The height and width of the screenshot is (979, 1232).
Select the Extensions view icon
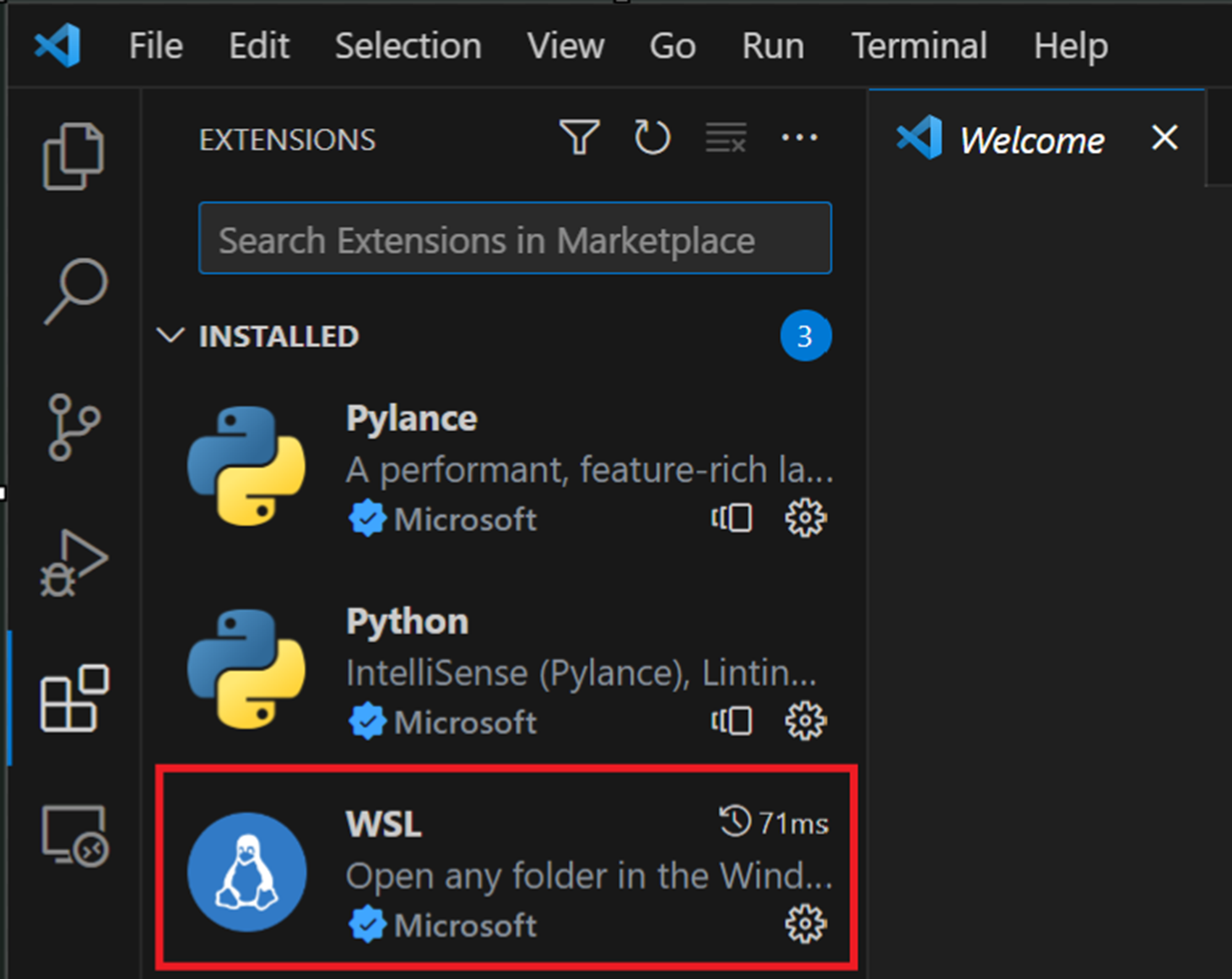[74, 698]
